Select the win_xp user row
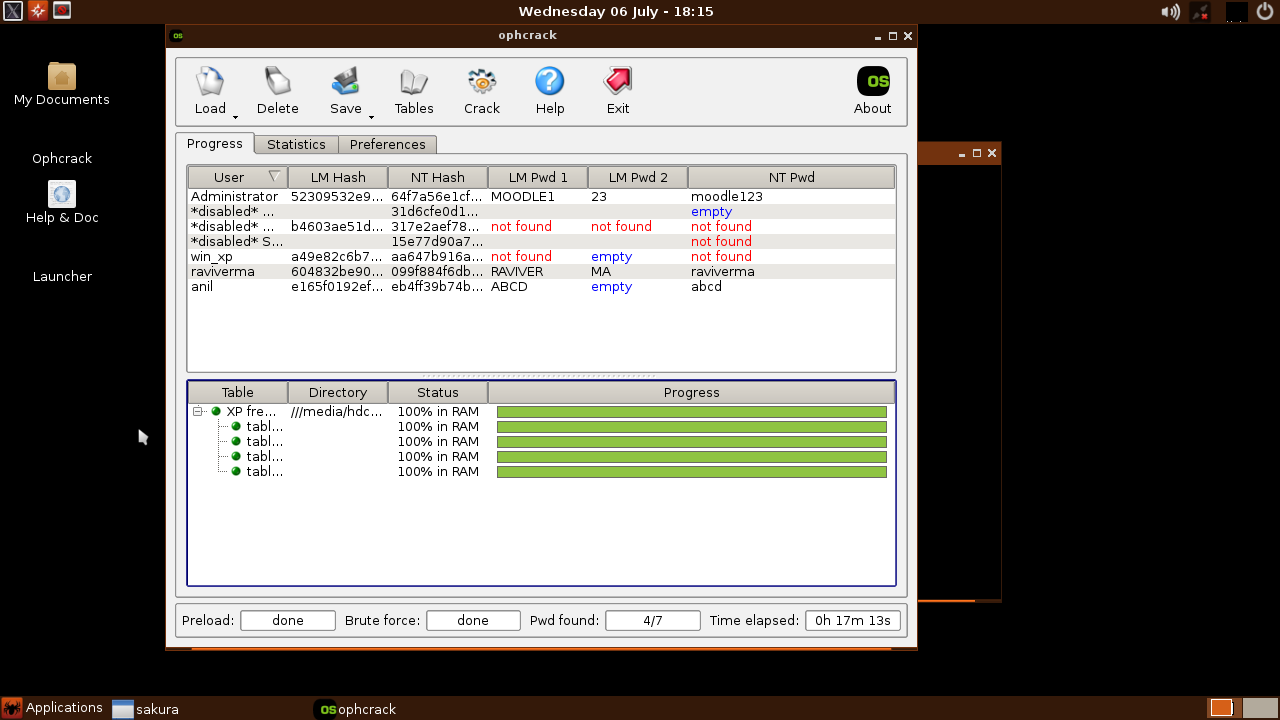The height and width of the screenshot is (720, 1280). point(541,257)
